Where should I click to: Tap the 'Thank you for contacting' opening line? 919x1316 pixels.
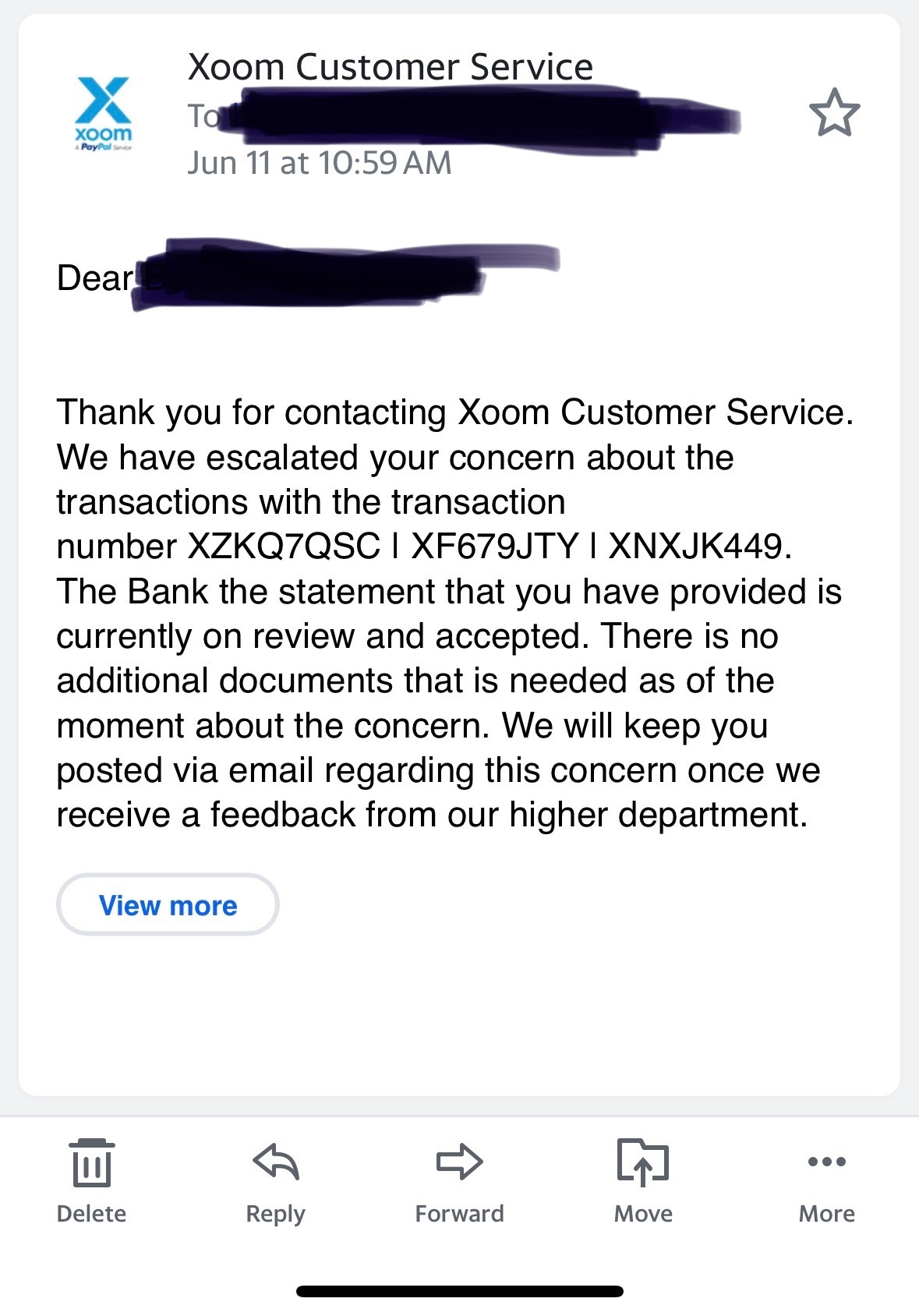[x=454, y=412]
